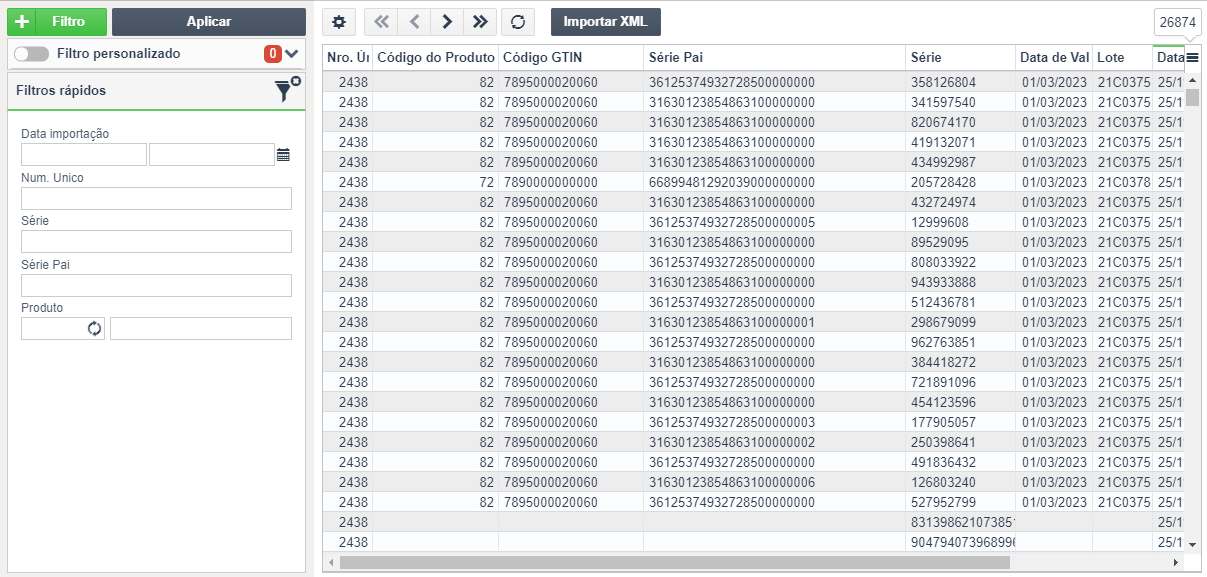The height and width of the screenshot is (577, 1207).
Task: Click vertical scrollbar down arrow
Action: (x=1192, y=544)
